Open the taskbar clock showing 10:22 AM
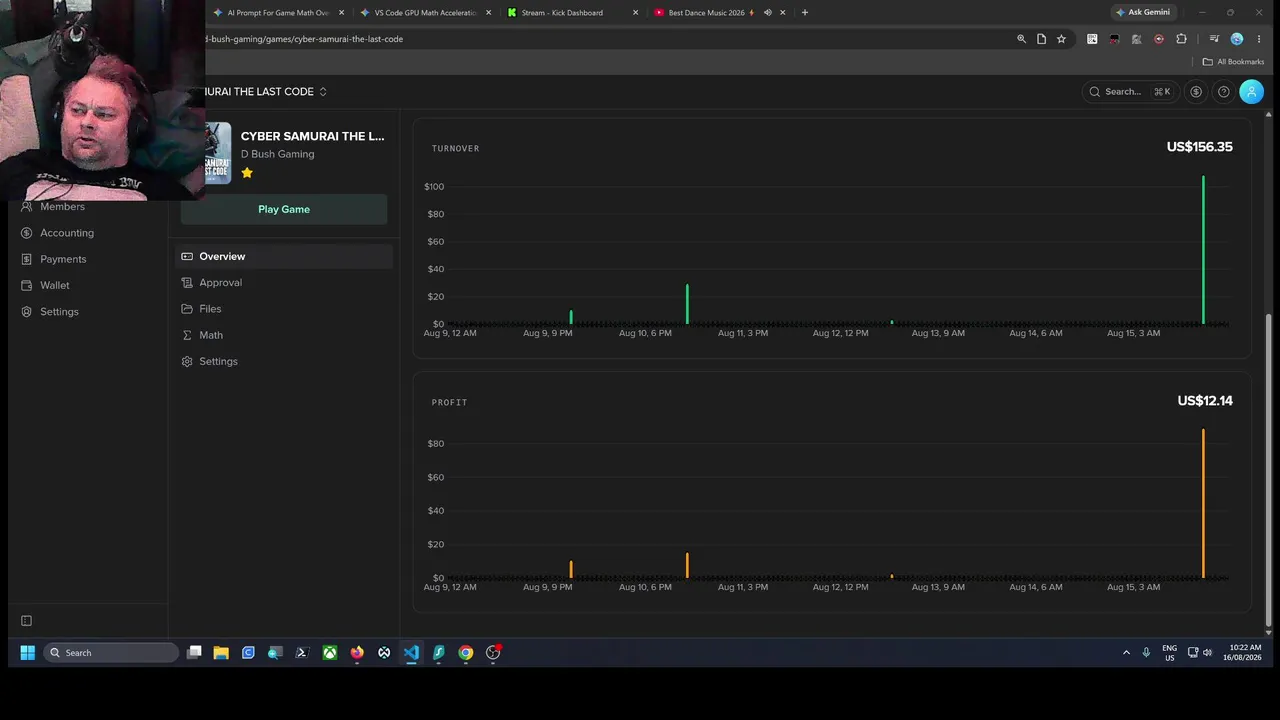1280x720 pixels. pyautogui.click(x=1244, y=653)
